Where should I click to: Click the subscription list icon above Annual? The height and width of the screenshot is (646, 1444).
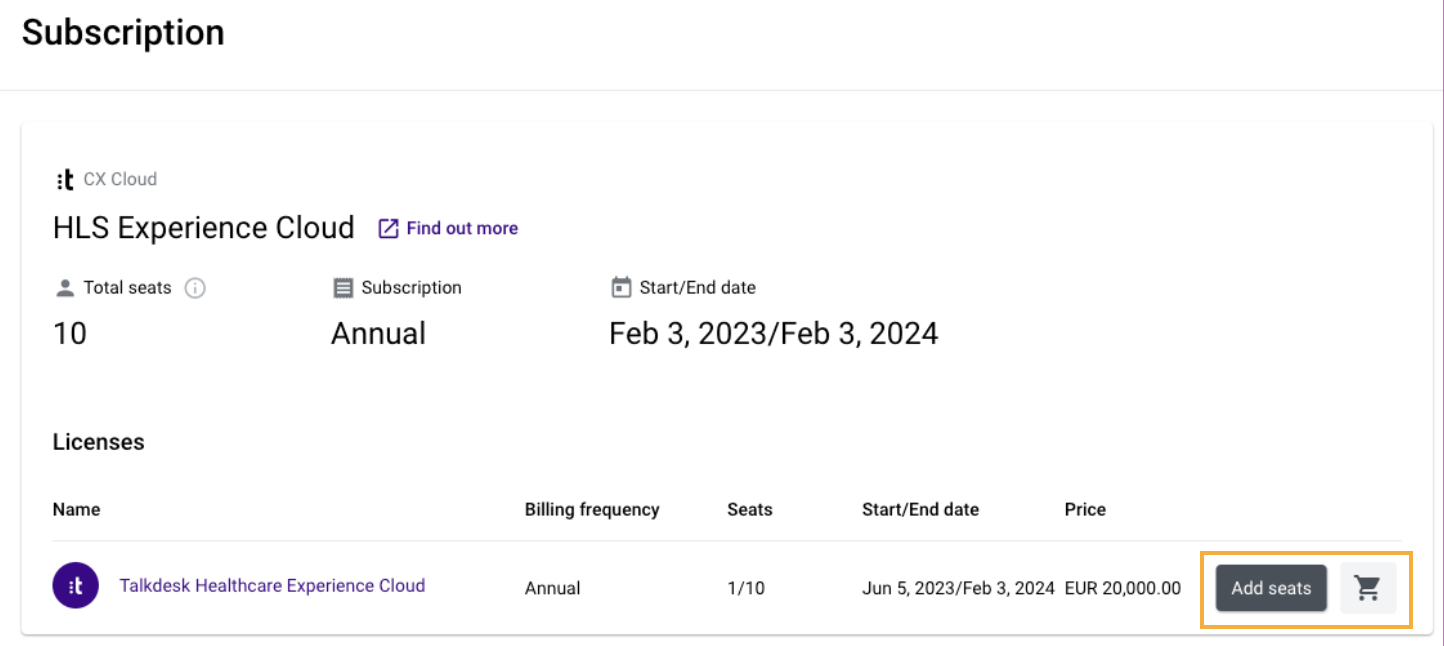click(x=342, y=287)
